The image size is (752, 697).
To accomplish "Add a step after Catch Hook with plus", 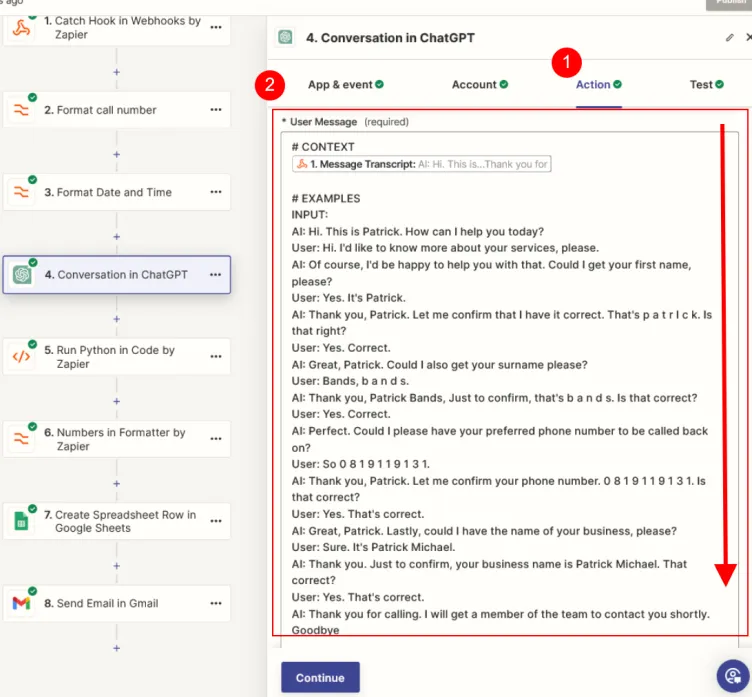I will coord(117,72).
